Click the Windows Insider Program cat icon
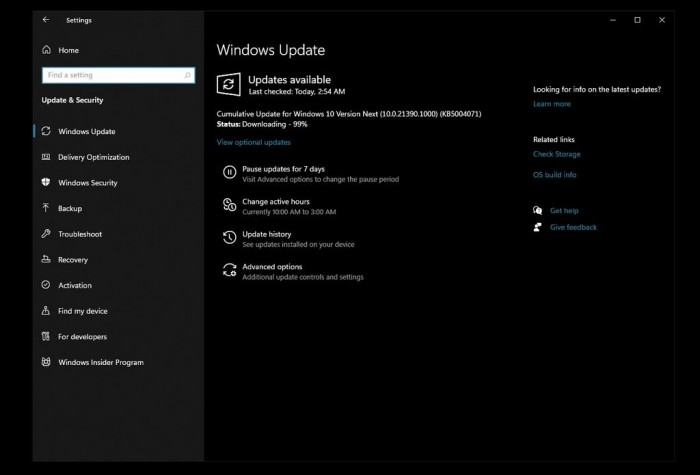 click(46, 362)
